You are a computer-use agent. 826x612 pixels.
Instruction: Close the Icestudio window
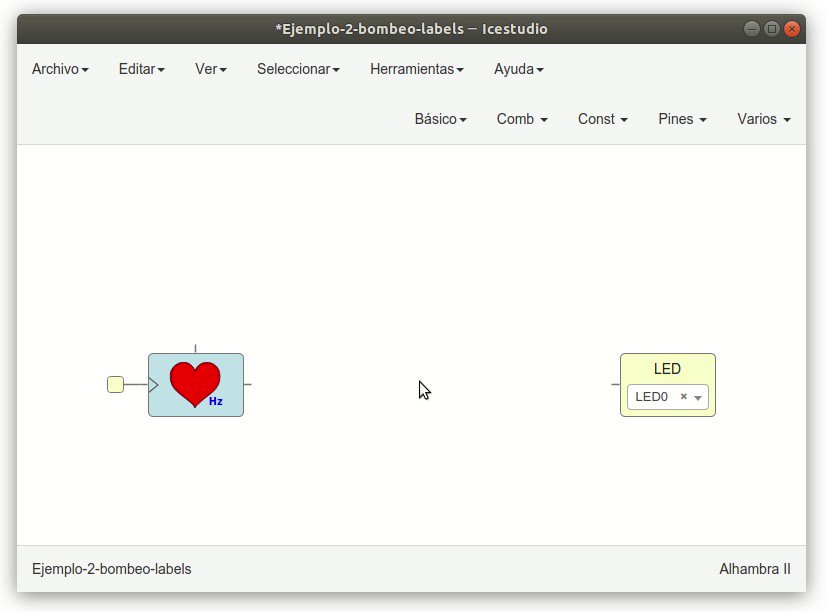791,29
